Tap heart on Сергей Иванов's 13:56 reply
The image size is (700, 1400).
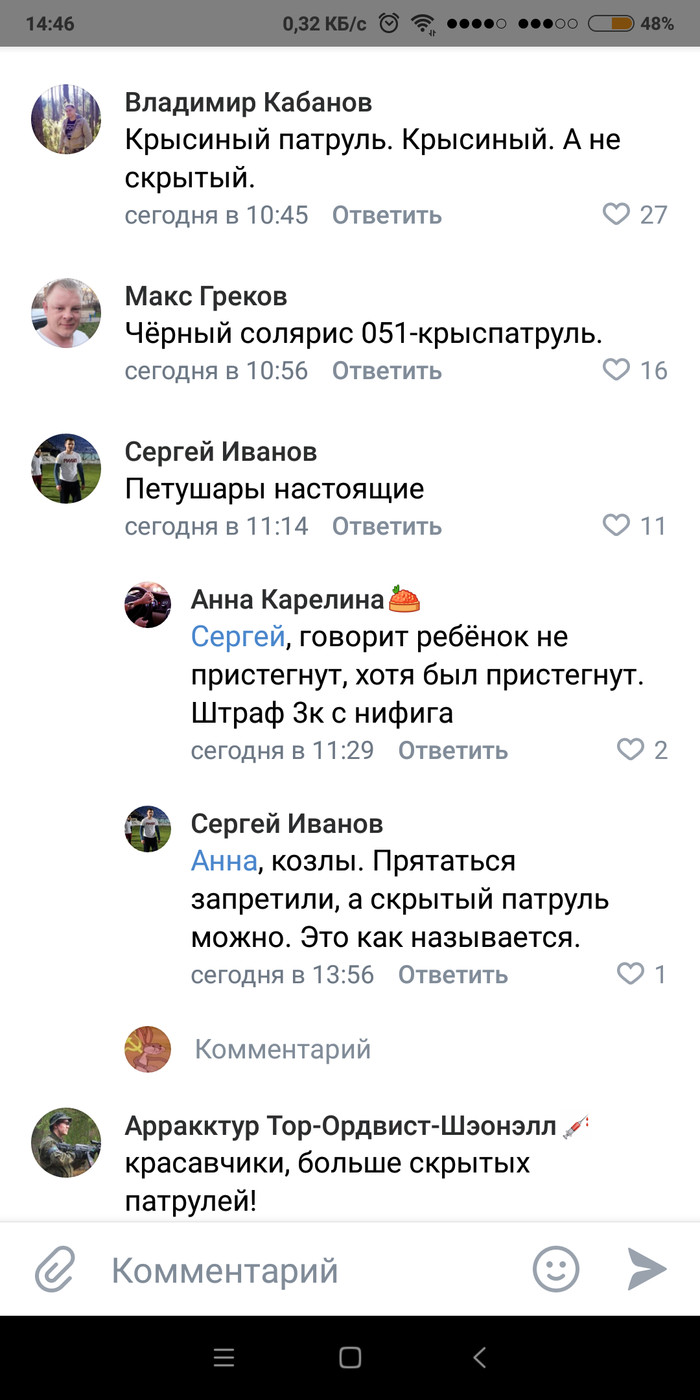tap(630, 973)
